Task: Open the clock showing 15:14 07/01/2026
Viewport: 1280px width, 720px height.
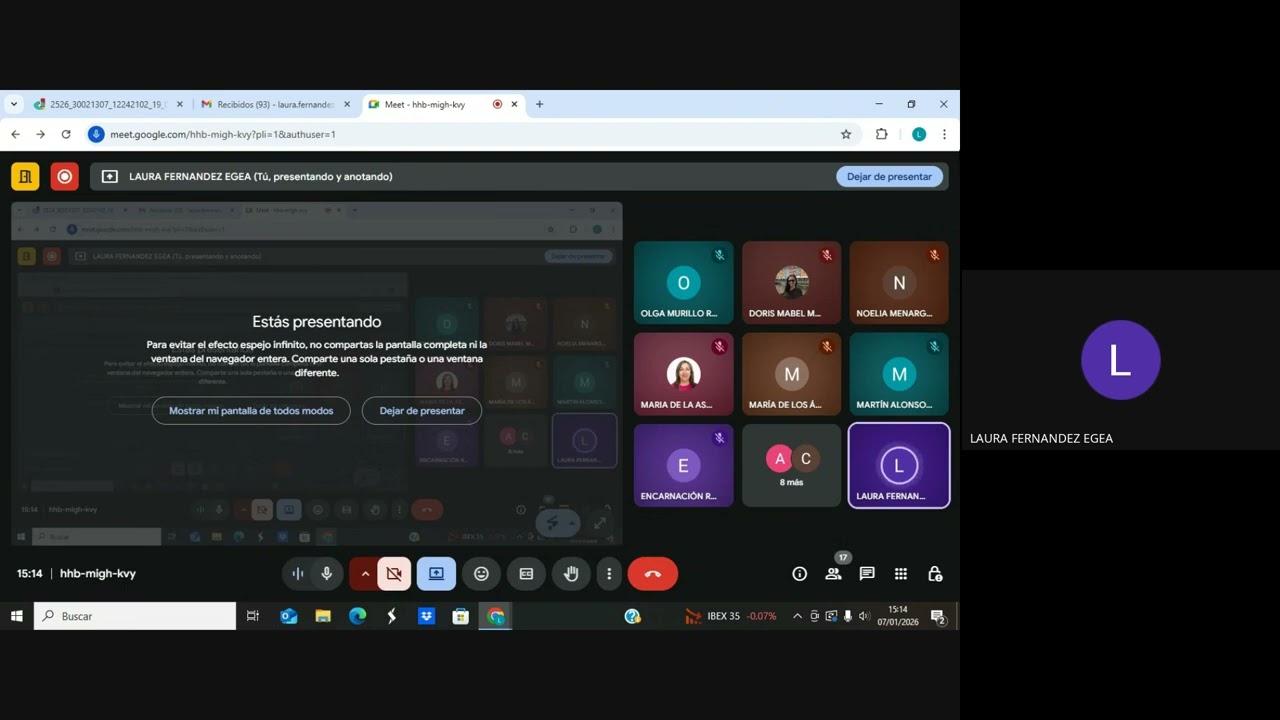Action: [898, 616]
